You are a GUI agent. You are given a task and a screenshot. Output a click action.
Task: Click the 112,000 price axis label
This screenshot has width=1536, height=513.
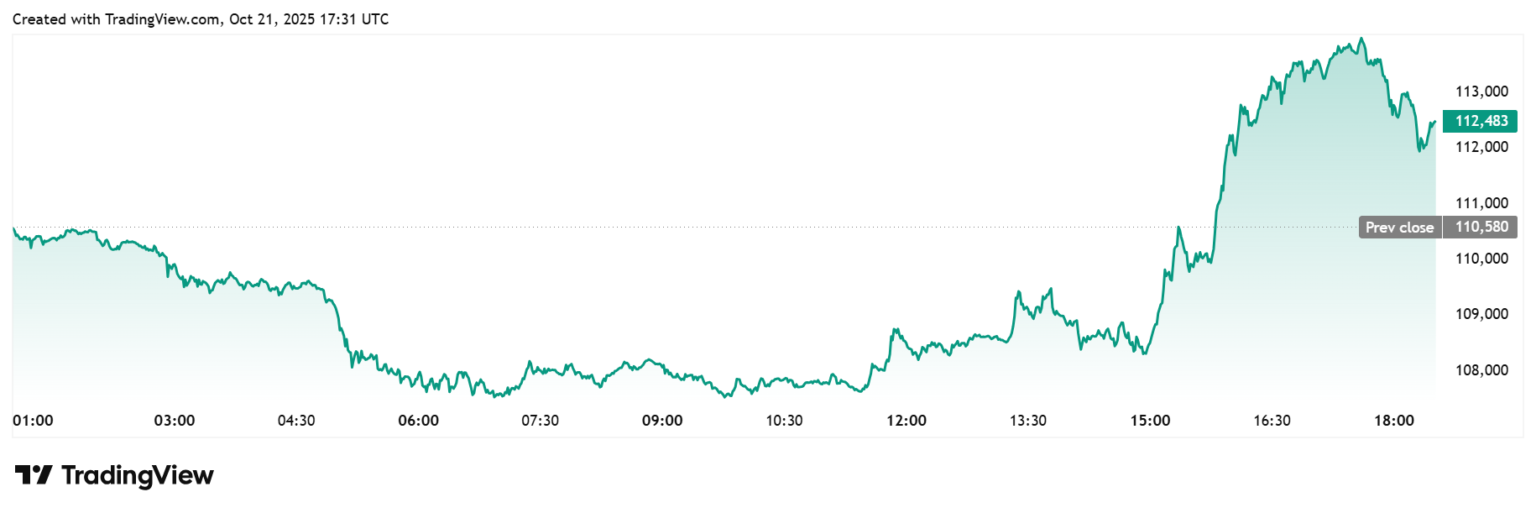coord(1480,147)
